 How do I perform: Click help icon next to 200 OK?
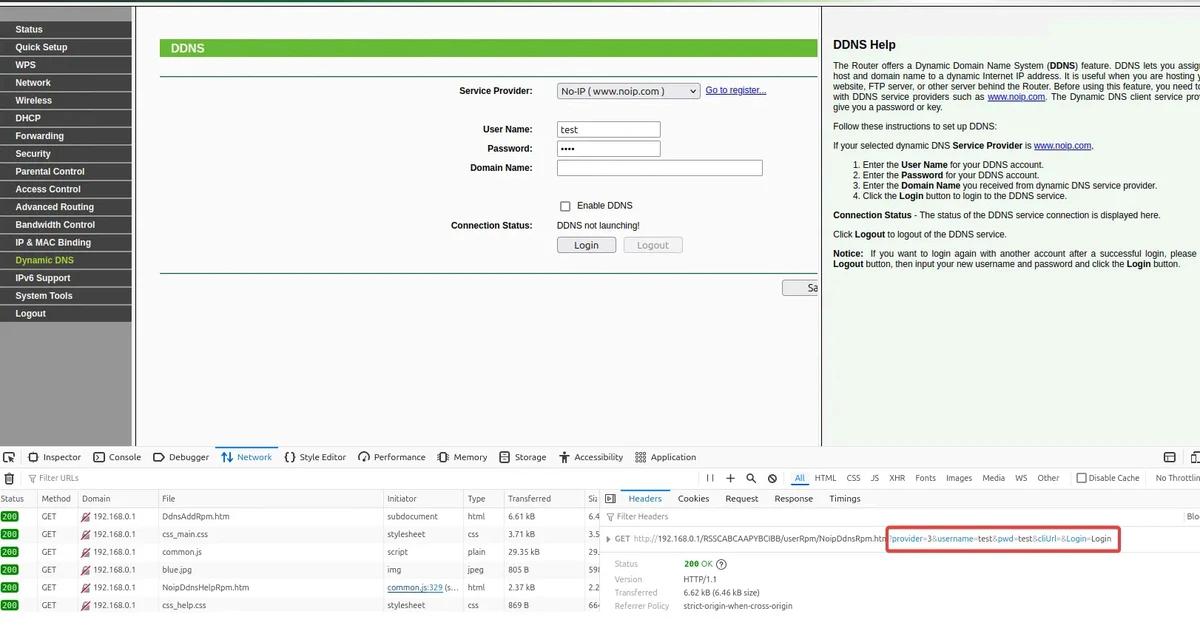(x=722, y=564)
